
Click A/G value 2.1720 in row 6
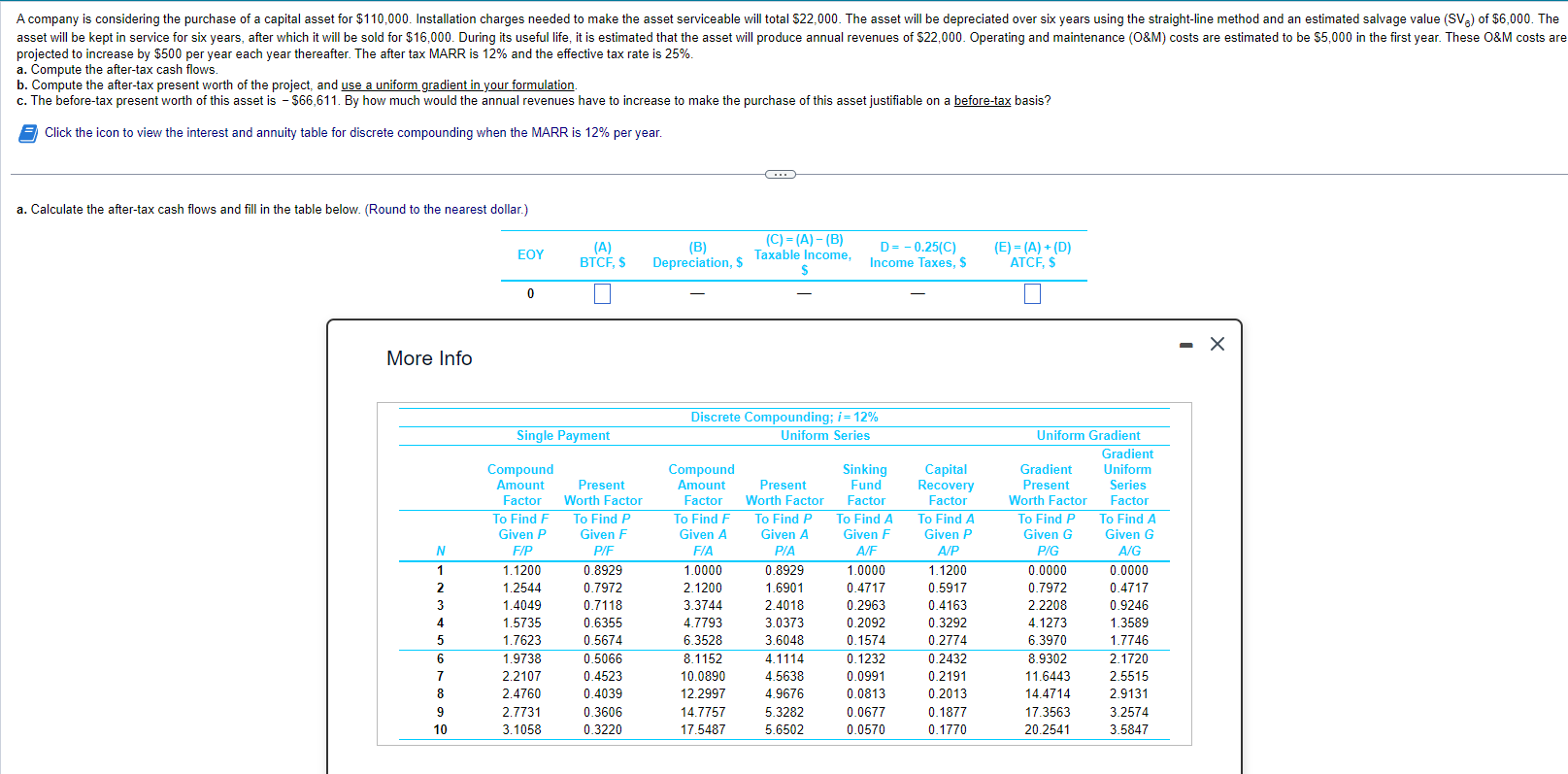pyautogui.click(x=1129, y=658)
